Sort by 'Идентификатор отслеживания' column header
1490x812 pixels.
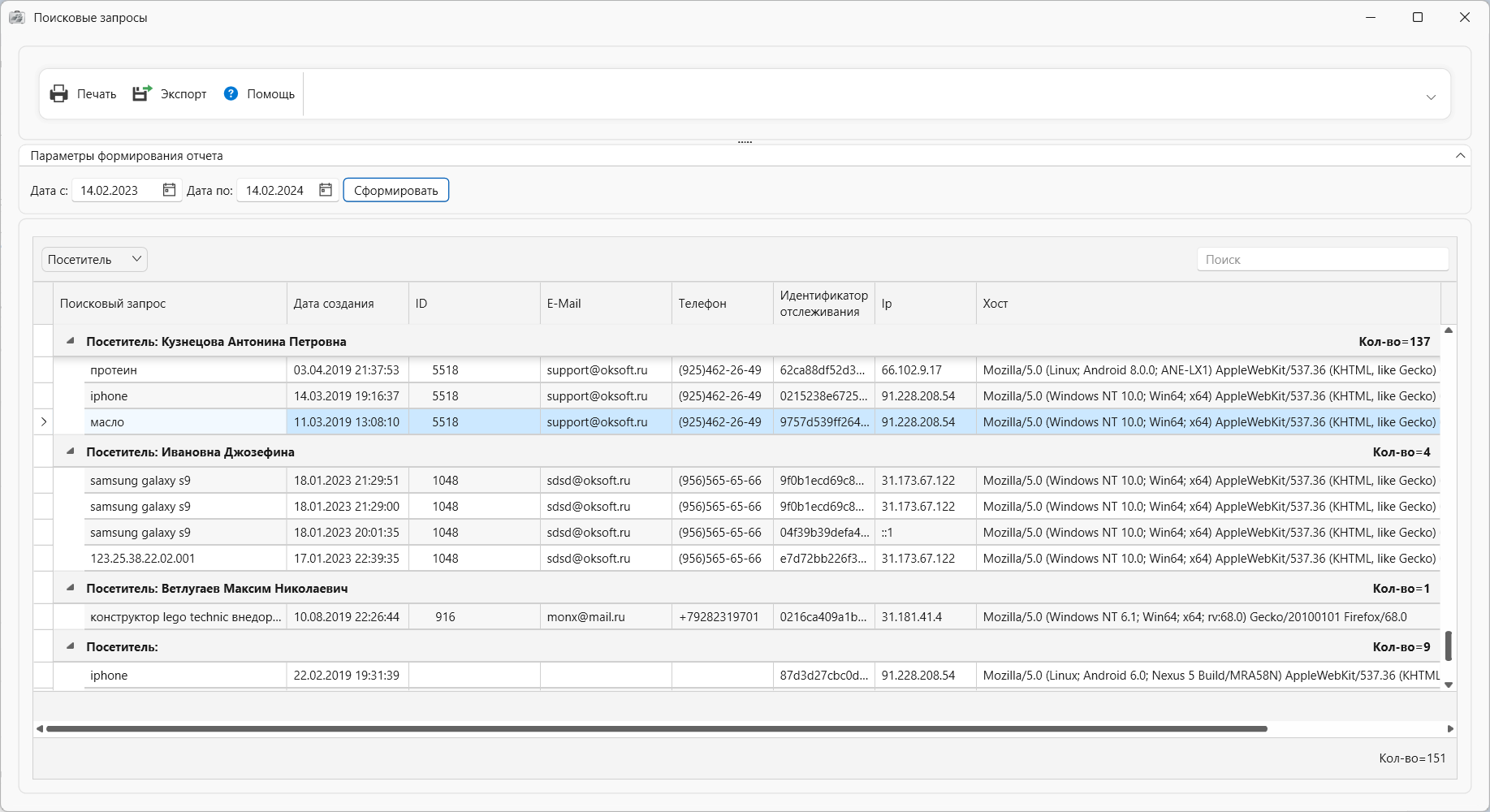click(824, 304)
